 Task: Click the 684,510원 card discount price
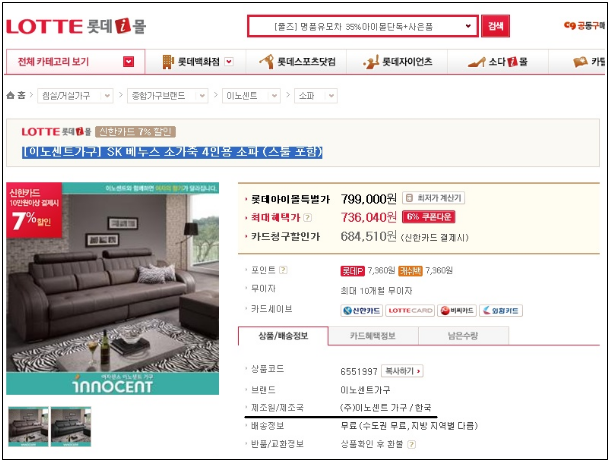point(369,236)
